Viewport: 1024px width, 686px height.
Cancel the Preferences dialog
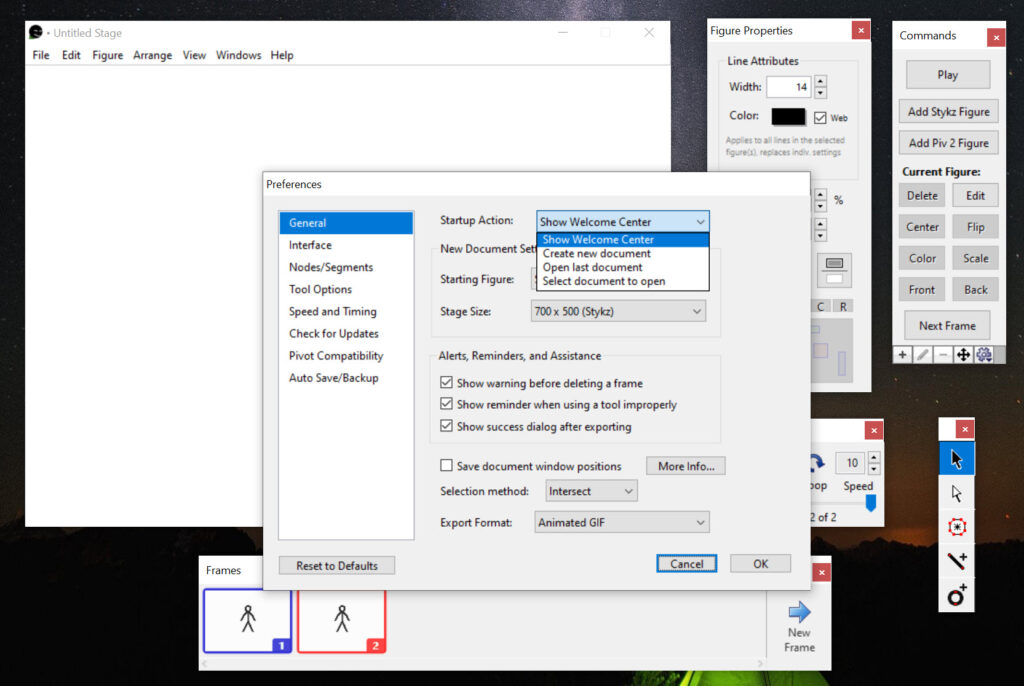[x=686, y=564]
